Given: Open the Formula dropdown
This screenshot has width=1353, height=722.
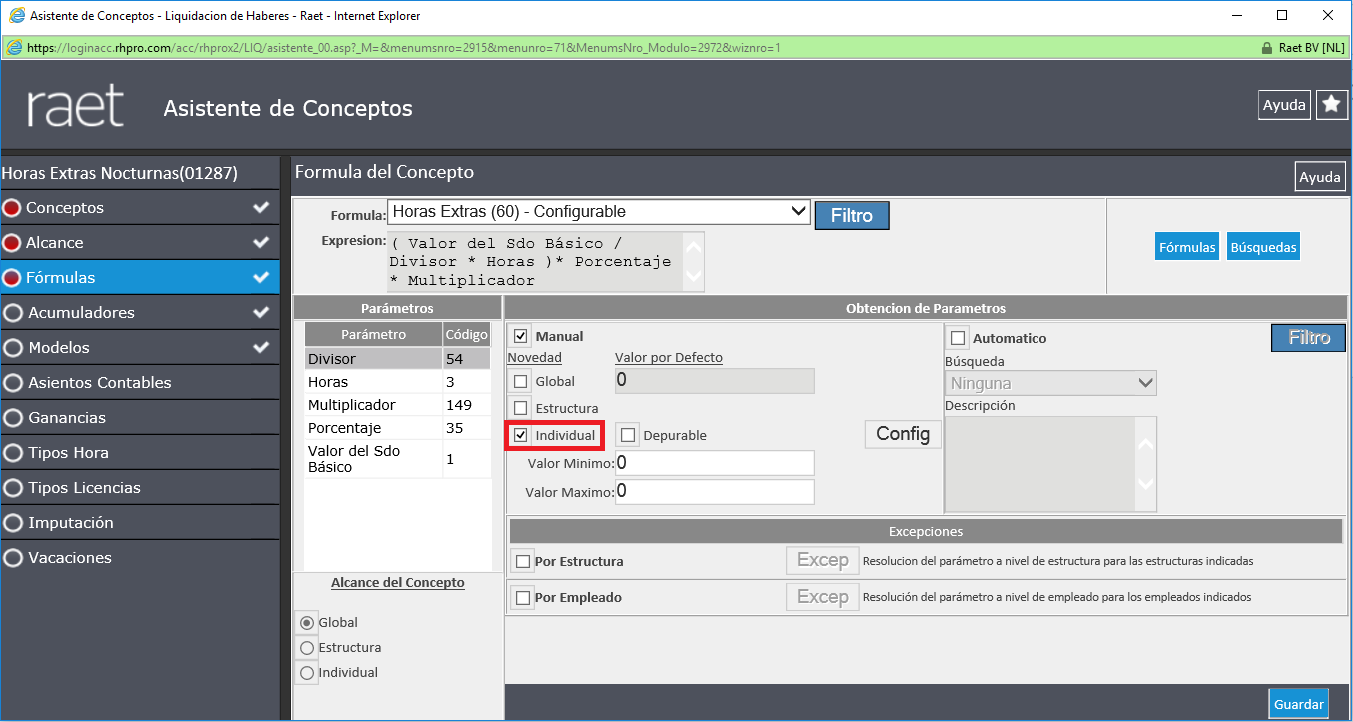Looking at the screenshot, I should pos(598,211).
